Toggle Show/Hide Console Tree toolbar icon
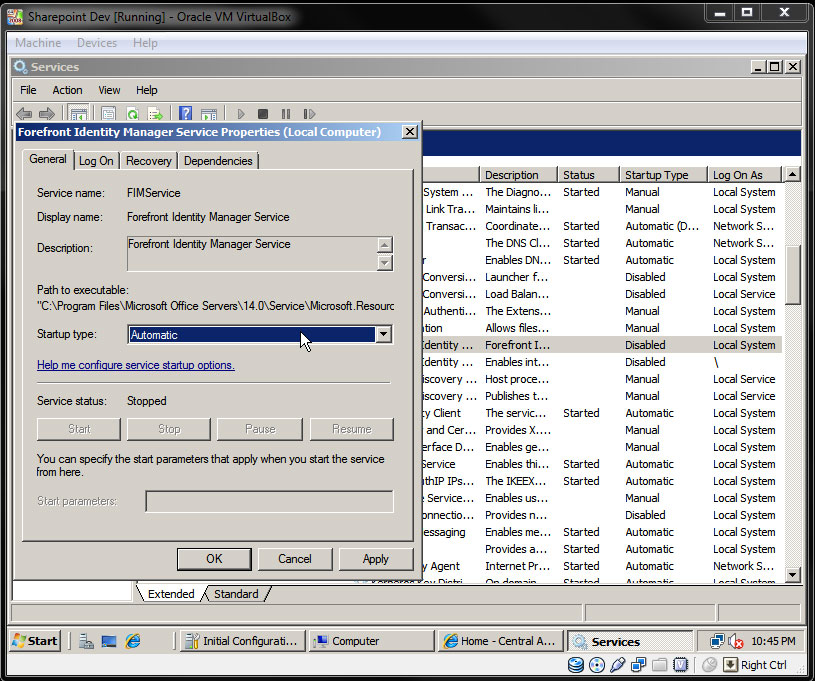The height and width of the screenshot is (681, 815). coord(78,113)
